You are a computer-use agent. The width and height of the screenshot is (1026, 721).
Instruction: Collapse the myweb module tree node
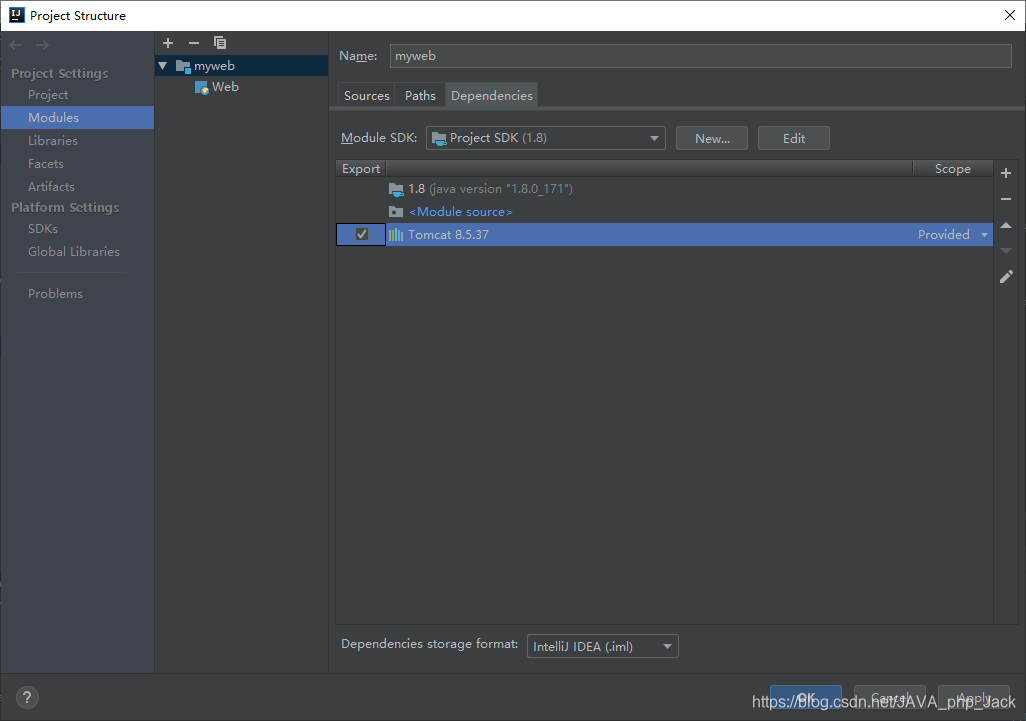pos(163,66)
